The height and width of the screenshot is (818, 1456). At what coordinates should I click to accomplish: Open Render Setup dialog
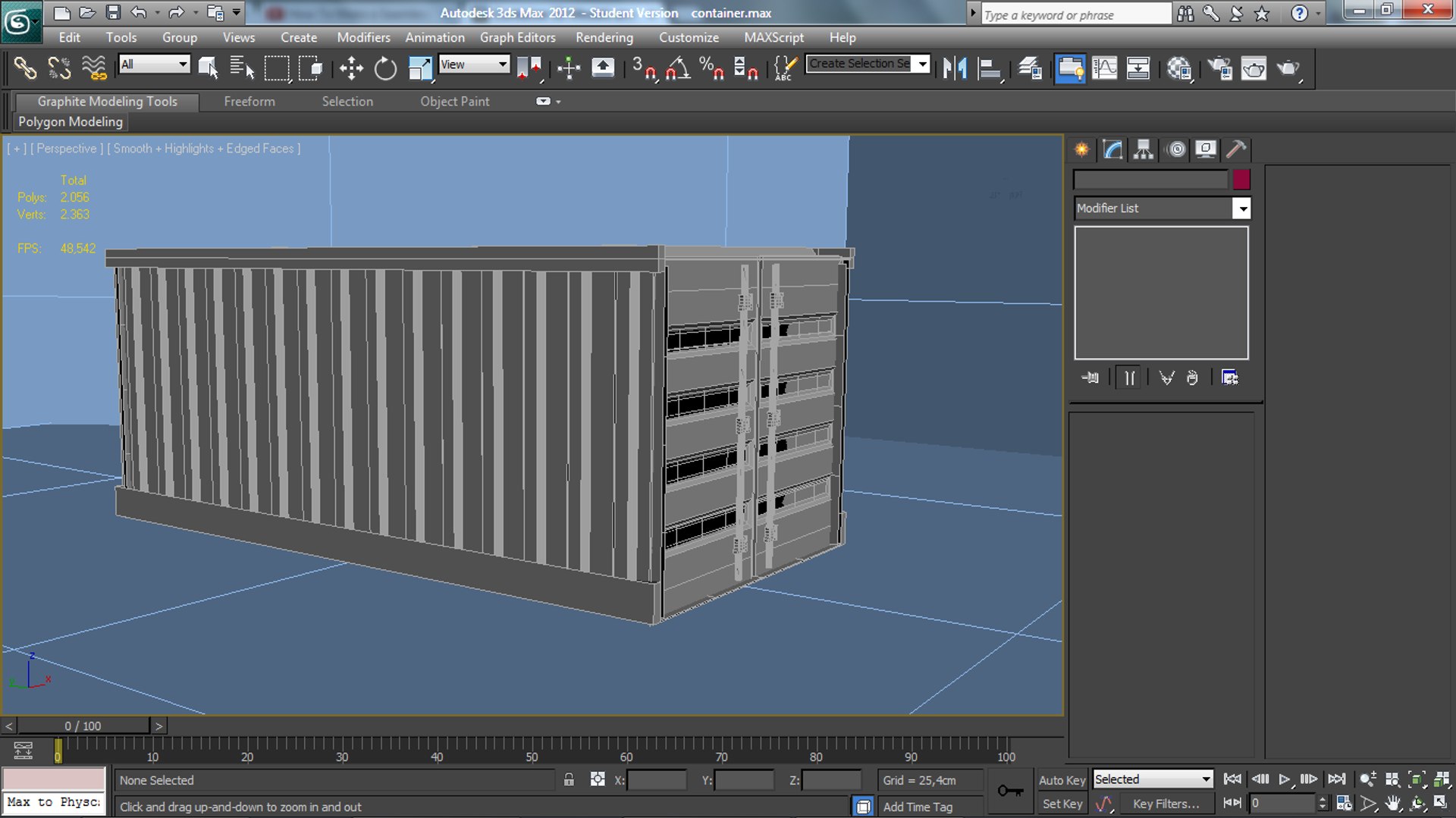pyautogui.click(x=1219, y=68)
